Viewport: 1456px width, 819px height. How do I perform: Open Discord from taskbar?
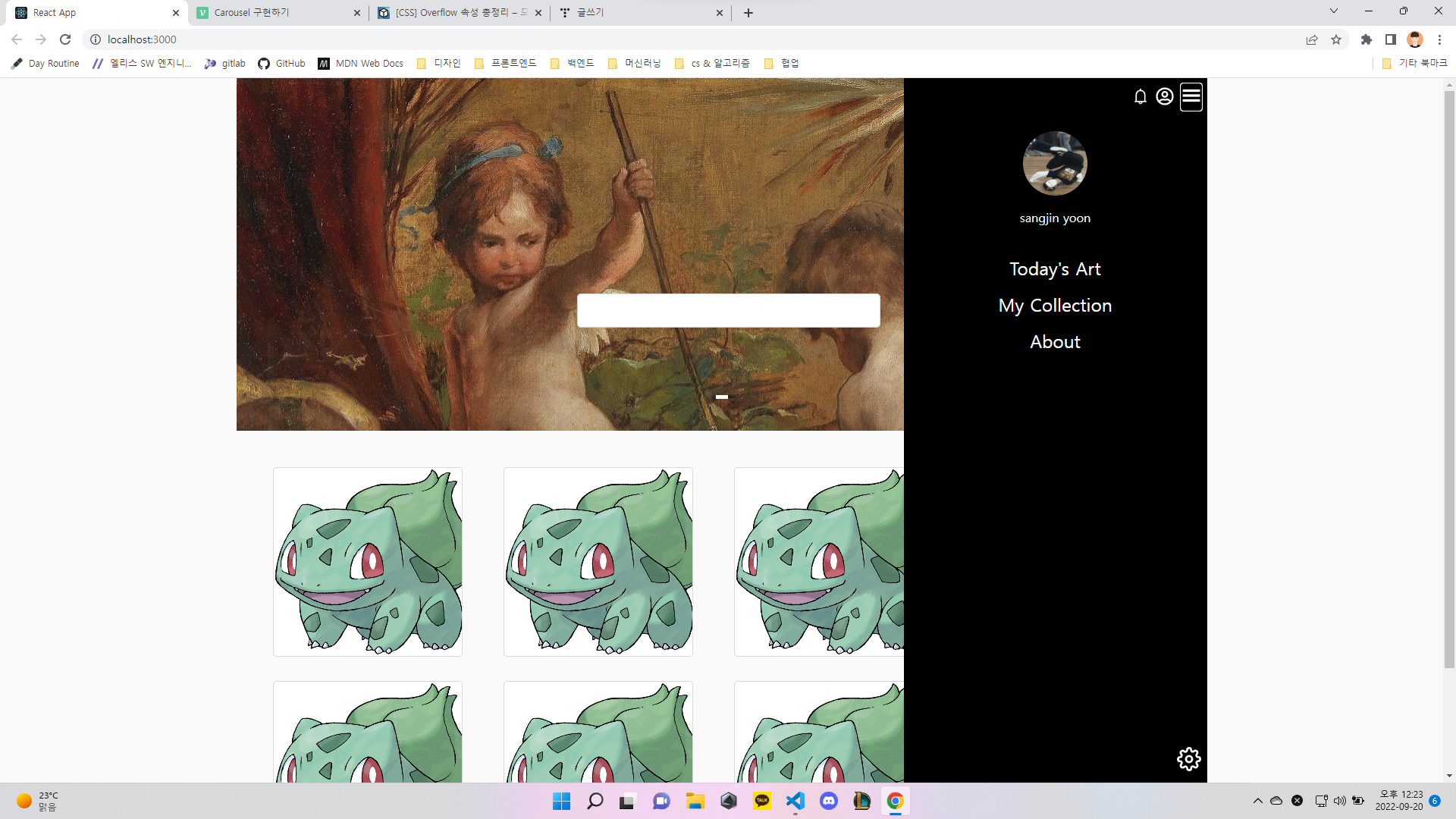[x=829, y=801]
